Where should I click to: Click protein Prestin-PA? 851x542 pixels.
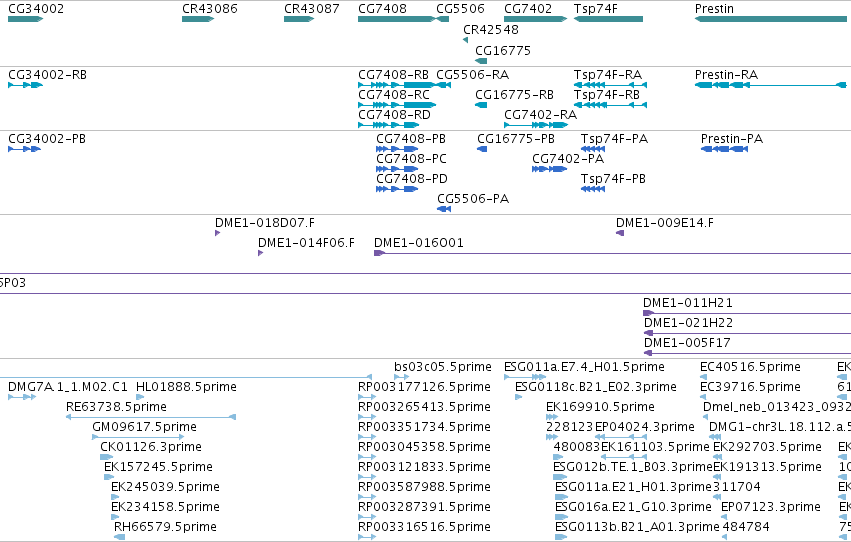(x=725, y=149)
